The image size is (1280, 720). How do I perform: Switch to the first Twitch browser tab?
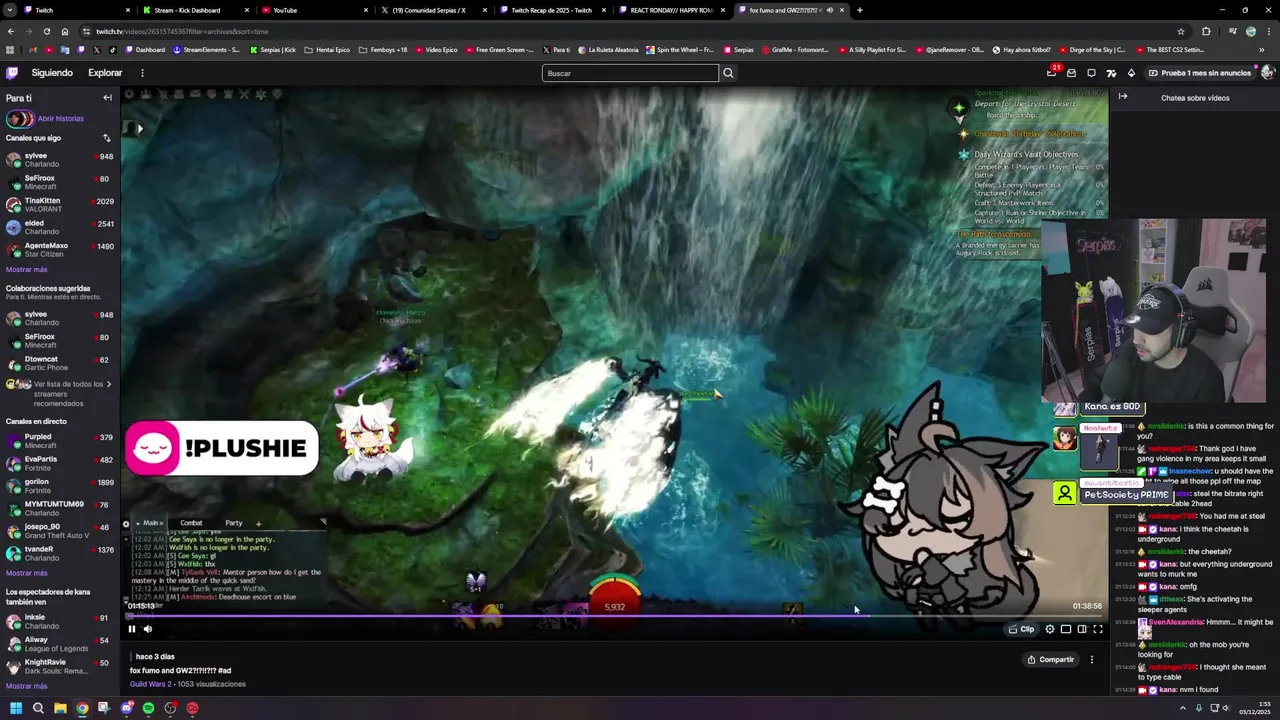tap(75, 10)
